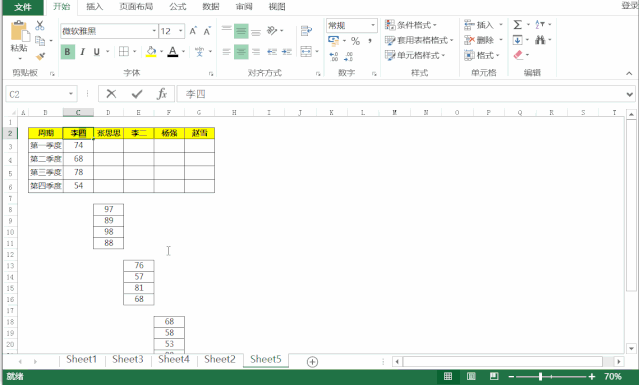Open the fill color dropdown arrow
The width and height of the screenshot is (639, 385).
tap(161, 52)
